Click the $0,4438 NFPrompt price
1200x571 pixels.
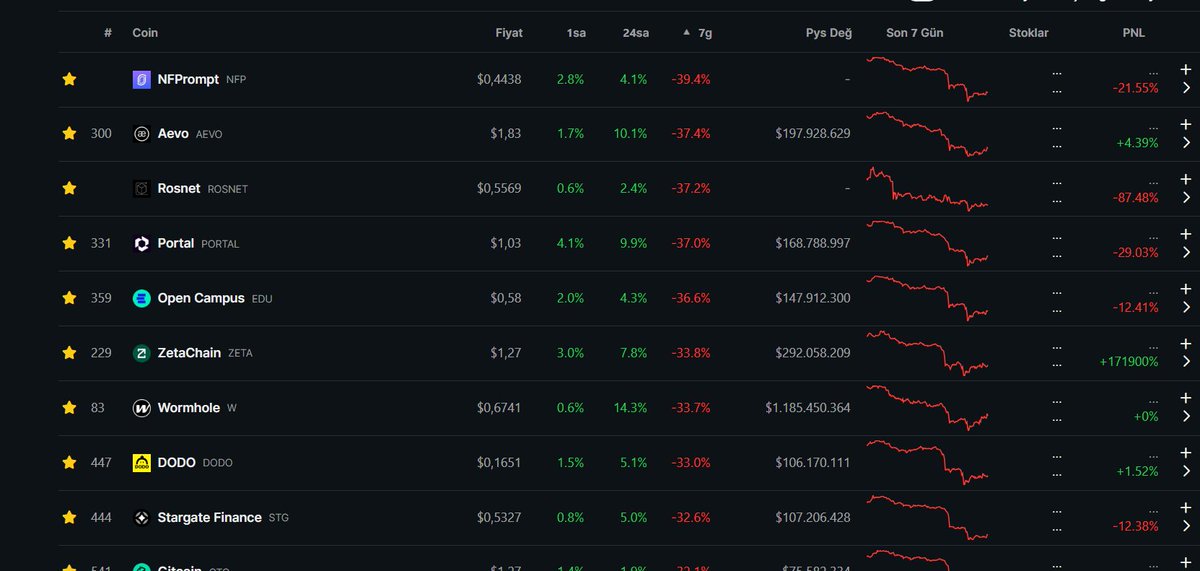pyautogui.click(x=499, y=79)
